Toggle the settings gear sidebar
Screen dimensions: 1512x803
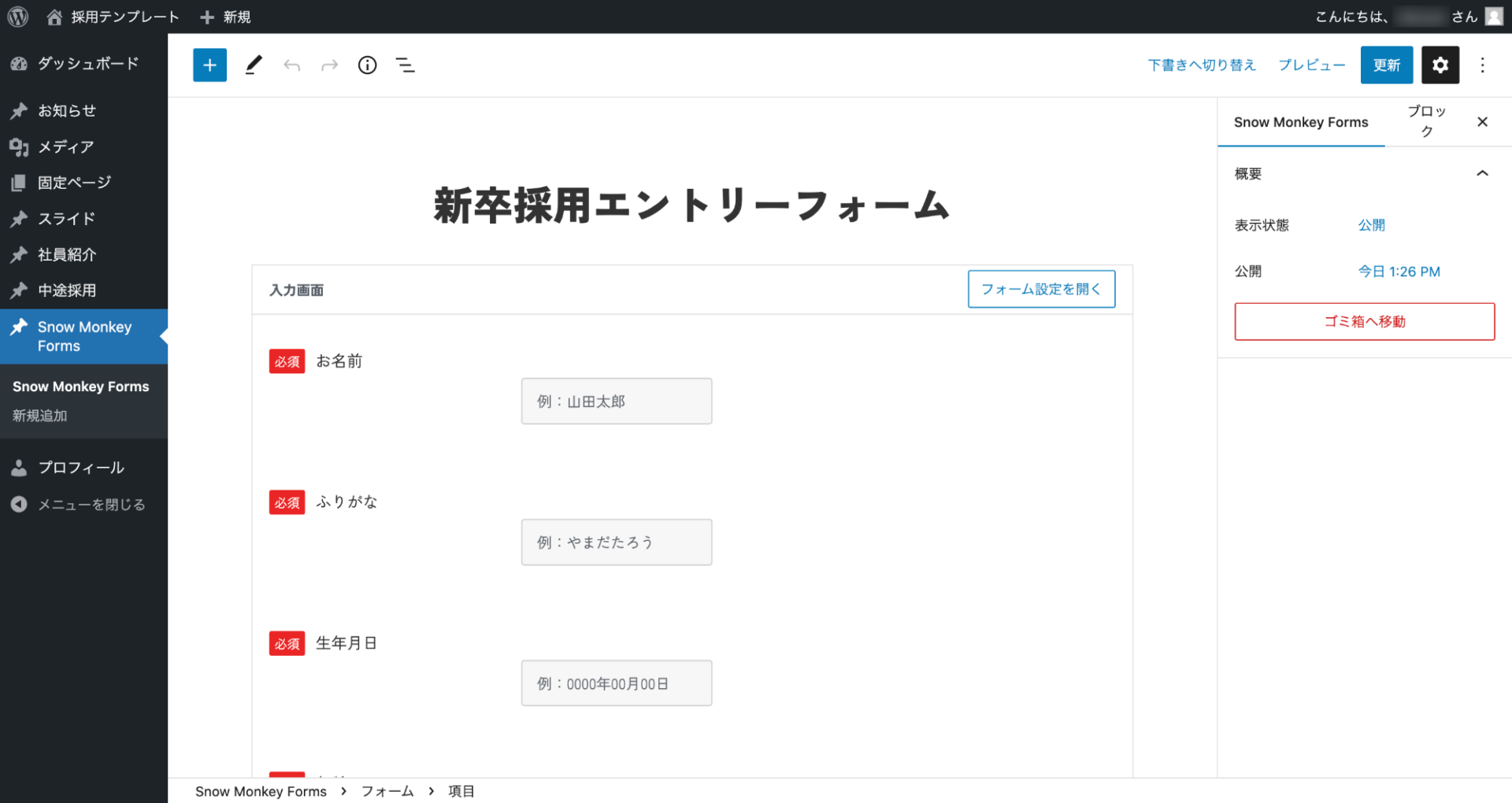pyautogui.click(x=1440, y=65)
